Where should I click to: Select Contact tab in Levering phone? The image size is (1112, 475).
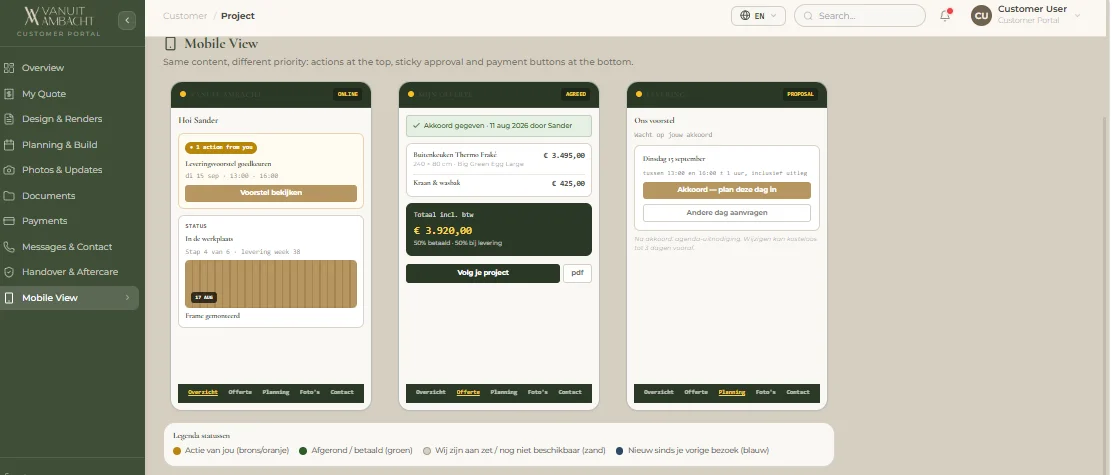(798, 392)
